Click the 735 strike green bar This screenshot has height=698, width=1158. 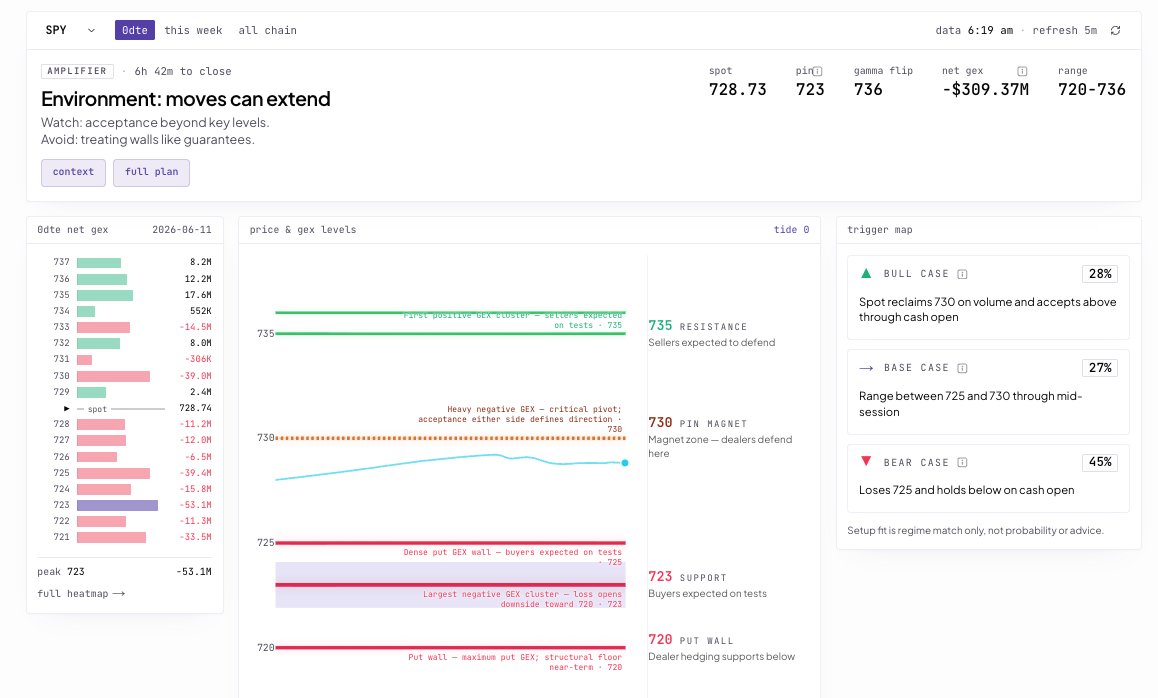coord(105,295)
